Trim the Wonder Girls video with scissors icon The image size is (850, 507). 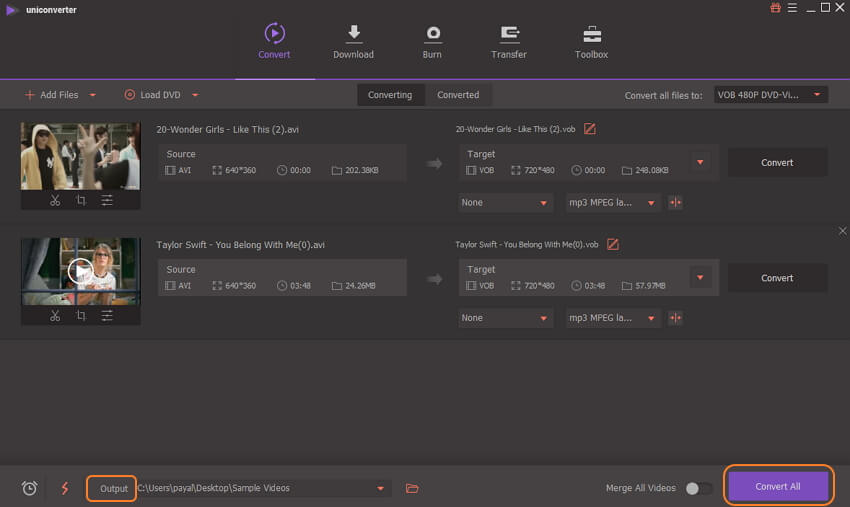(55, 200)
